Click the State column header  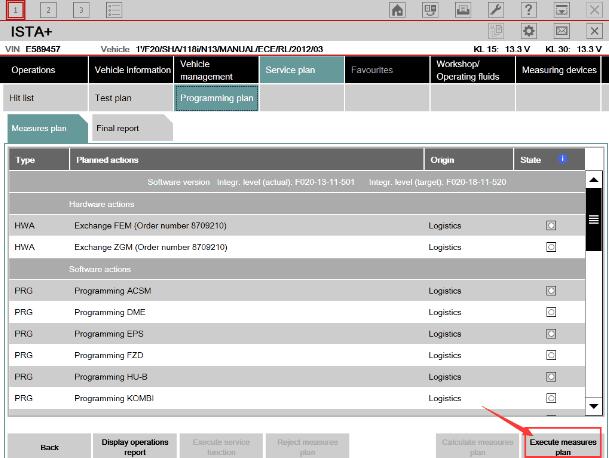coord(549,159)
